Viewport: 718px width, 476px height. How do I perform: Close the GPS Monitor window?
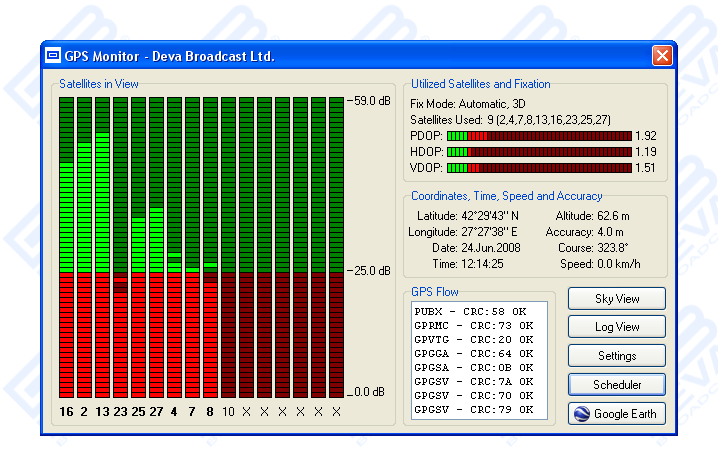click(661, 55)
